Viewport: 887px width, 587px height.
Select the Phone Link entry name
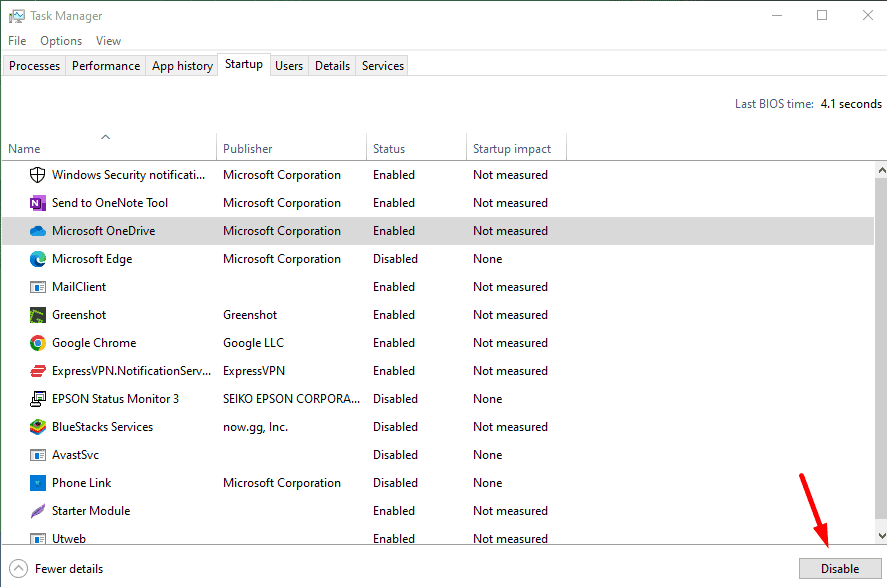pyautogui.click(x=81, y=483)
